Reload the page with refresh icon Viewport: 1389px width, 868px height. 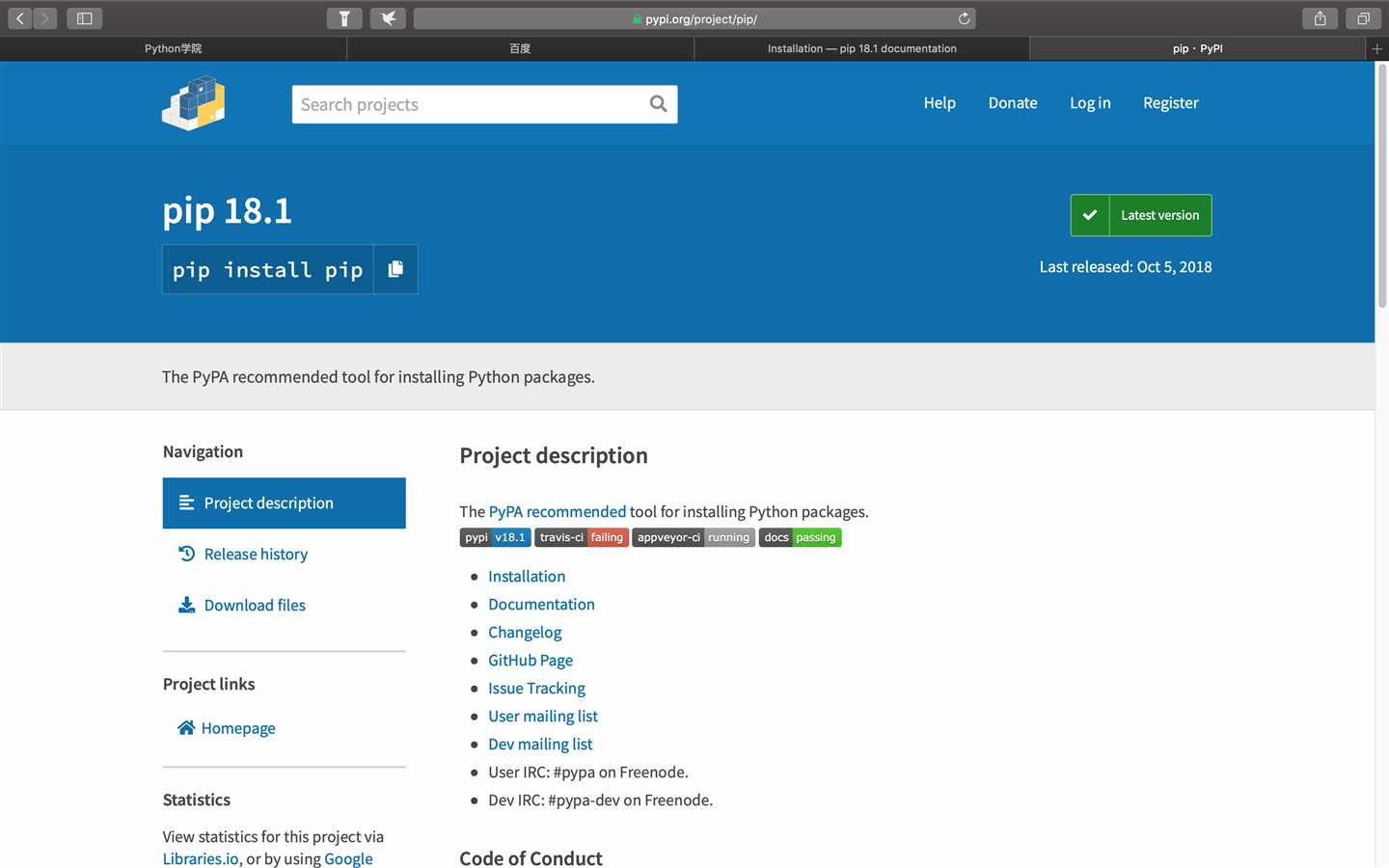pos(964,18)
